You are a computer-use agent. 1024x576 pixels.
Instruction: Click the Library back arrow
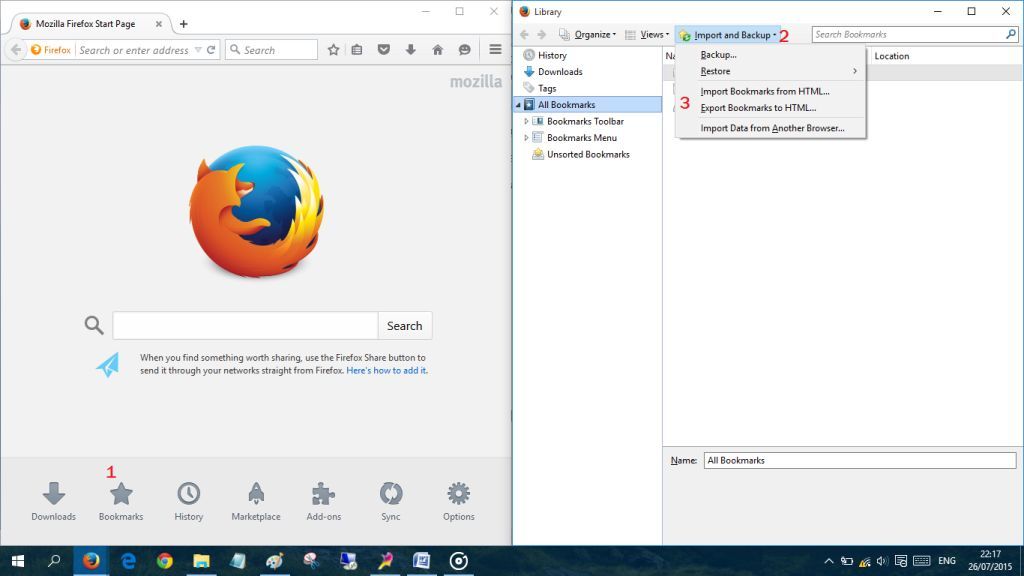(x=524, y=35)
